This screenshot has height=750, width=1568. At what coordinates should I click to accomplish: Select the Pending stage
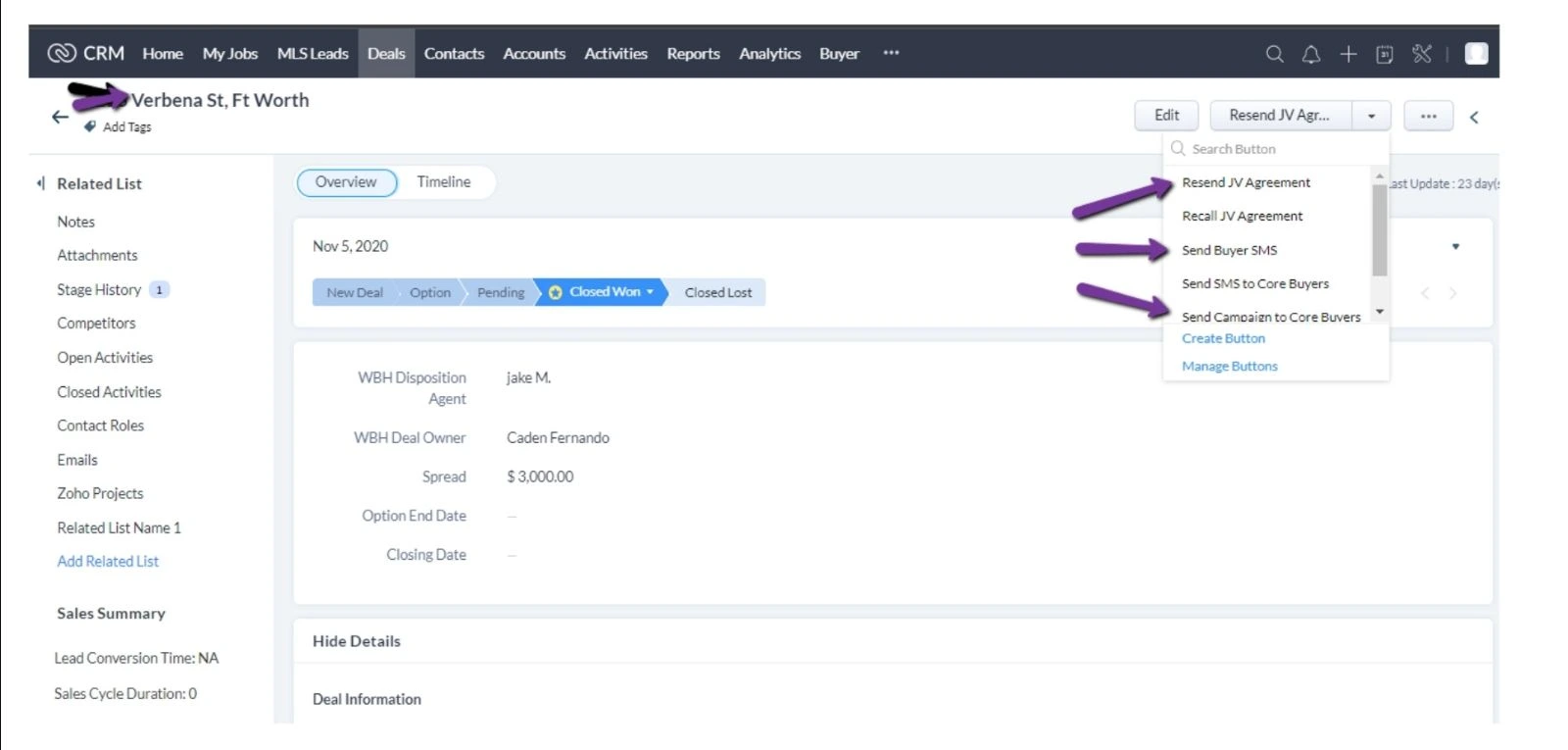501,292
